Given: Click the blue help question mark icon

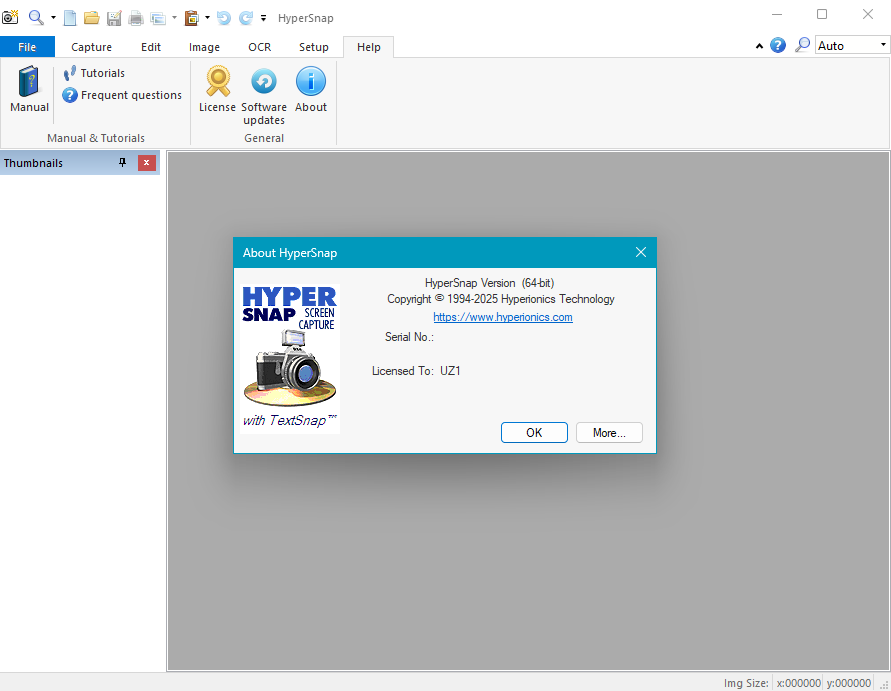Looking at the screenshot, I should coord(778,45).
